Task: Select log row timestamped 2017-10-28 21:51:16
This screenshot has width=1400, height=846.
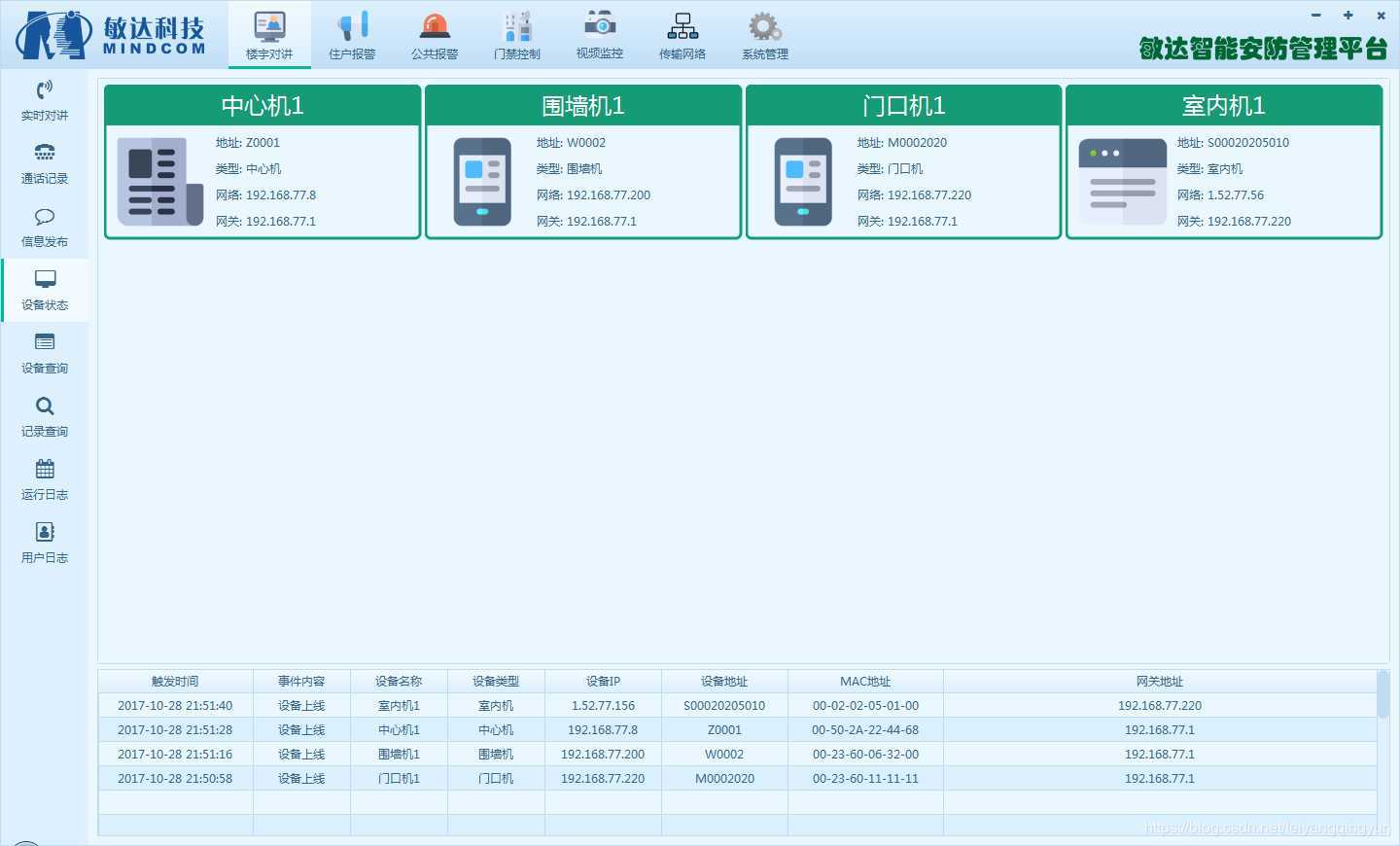Action: pyautogui.click(x=737, y=754)
